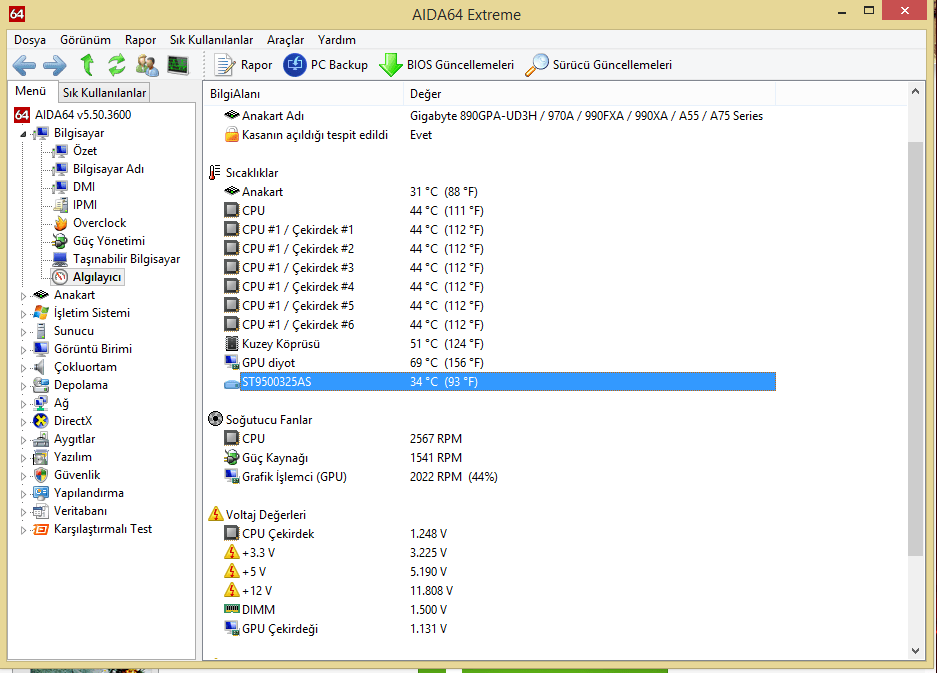Click the Yapılandırma tree icon
The image size is (937, 673).
41,493
